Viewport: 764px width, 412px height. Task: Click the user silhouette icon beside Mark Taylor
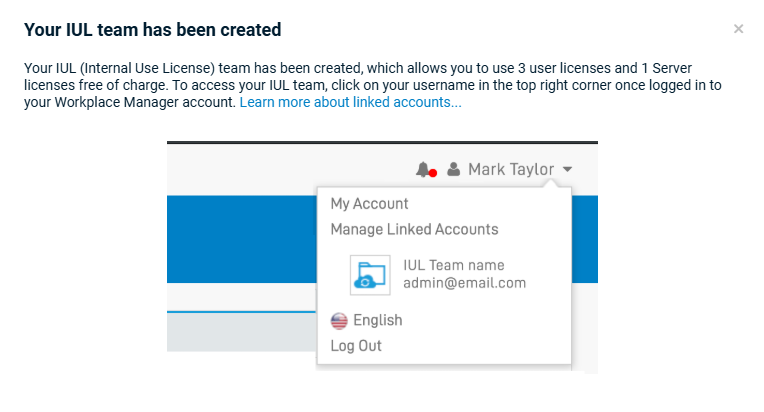tap(454, 169)
